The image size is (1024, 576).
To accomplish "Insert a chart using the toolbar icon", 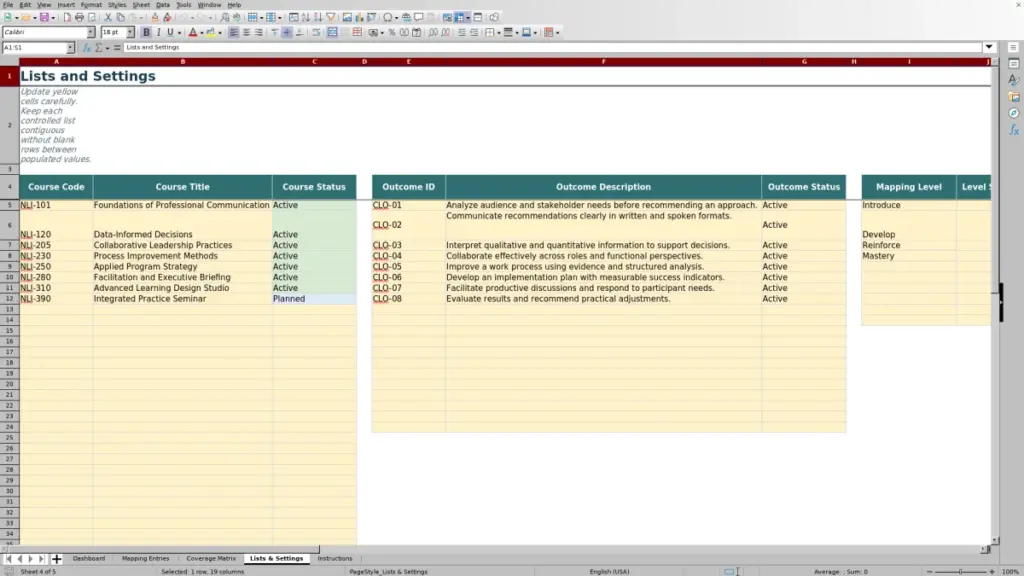I will click(x=359, y=18).
